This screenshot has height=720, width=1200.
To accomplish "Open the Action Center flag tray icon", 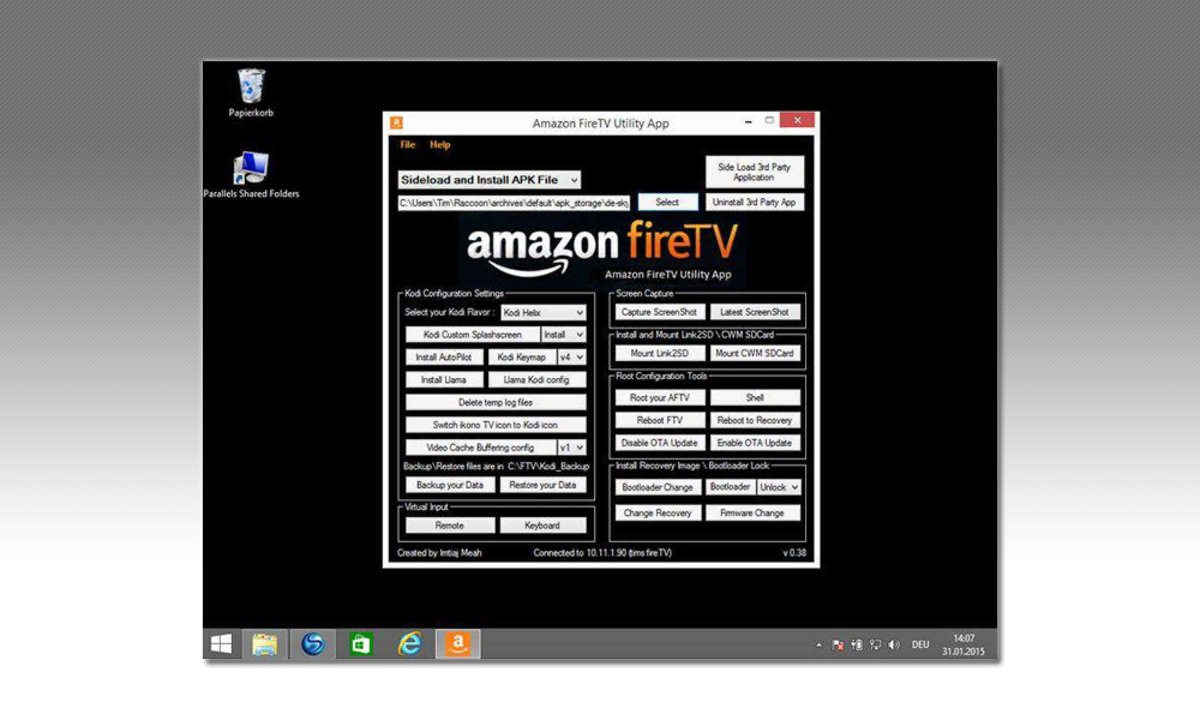I will pos(838,646).
